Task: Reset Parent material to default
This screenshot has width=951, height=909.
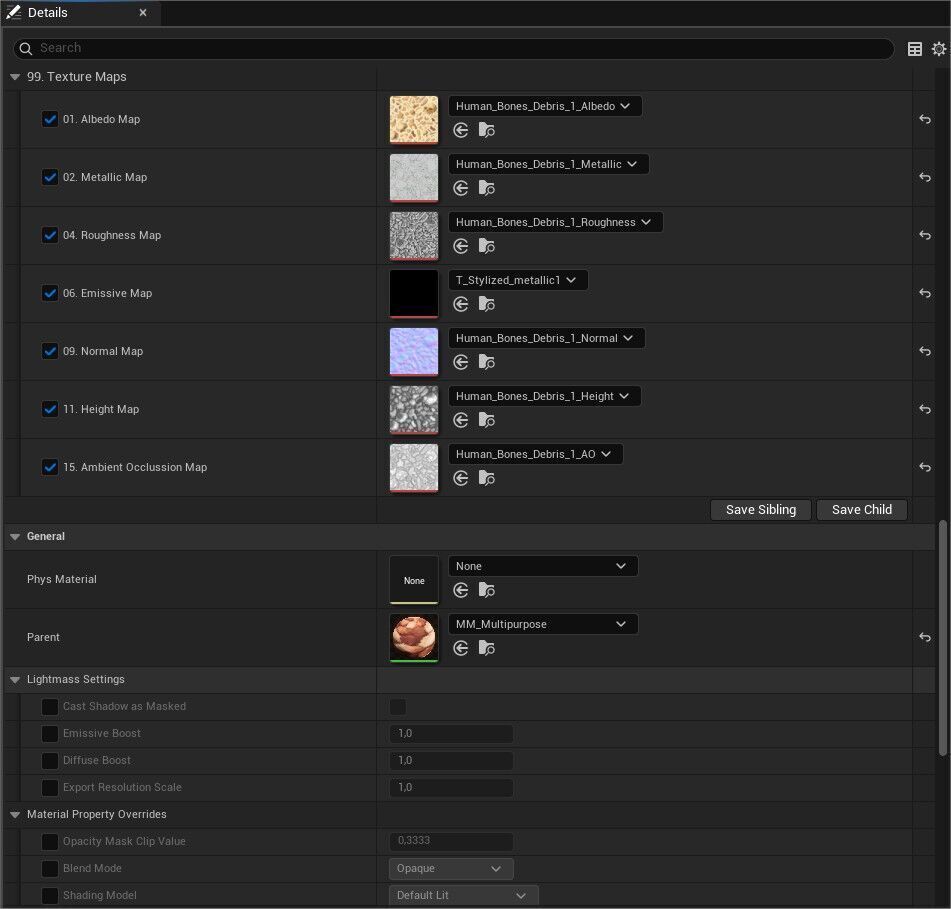Action: pos(924,637)
